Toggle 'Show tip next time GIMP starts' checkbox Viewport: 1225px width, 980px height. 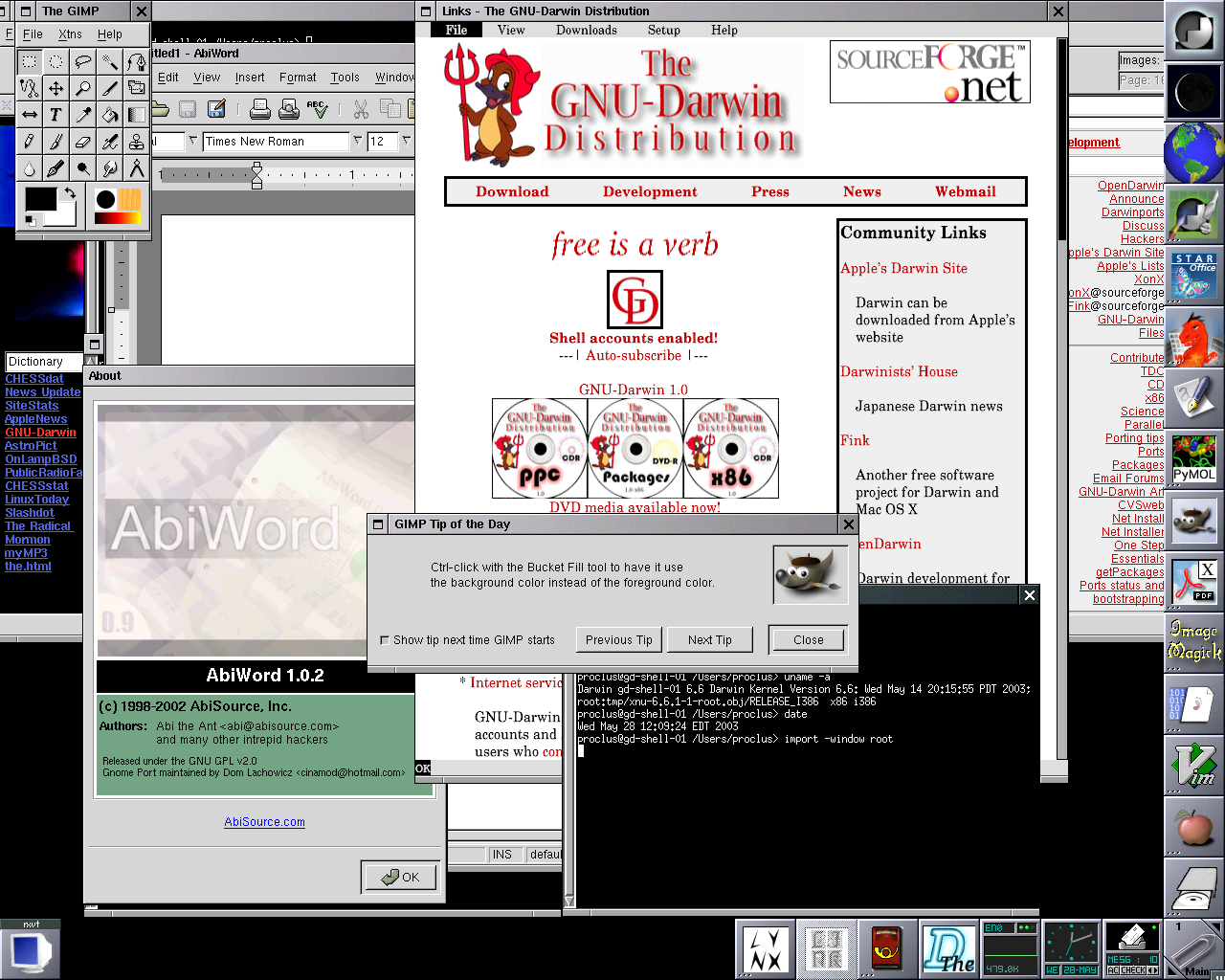pos(385,640)
